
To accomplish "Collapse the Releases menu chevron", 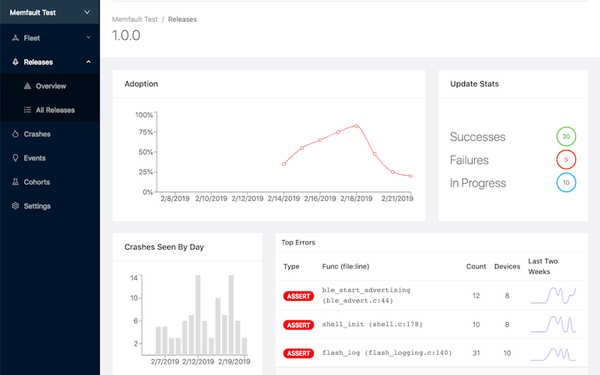I will [x=88, y=62].
